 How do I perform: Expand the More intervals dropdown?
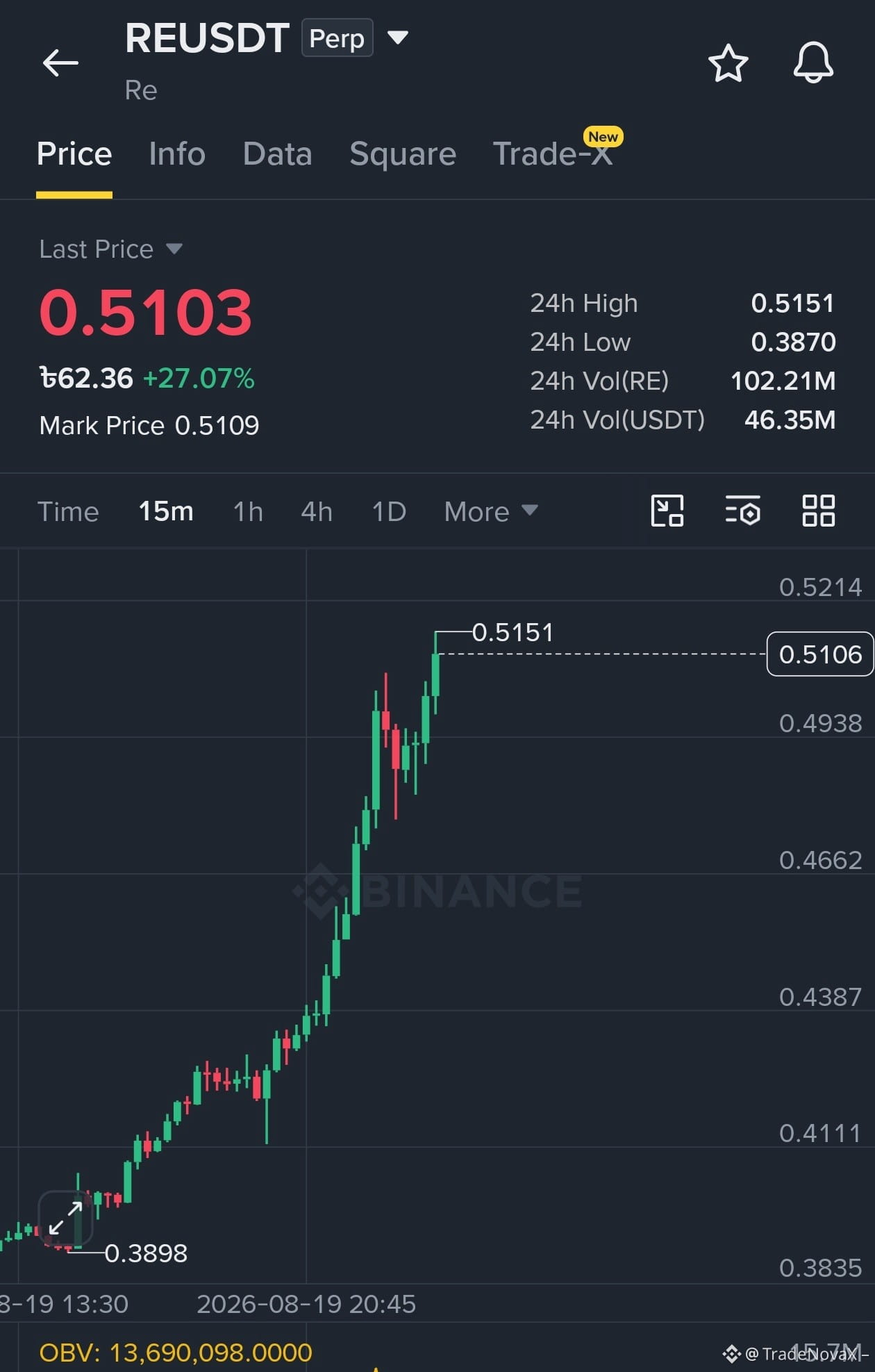[x=491, y=511]
